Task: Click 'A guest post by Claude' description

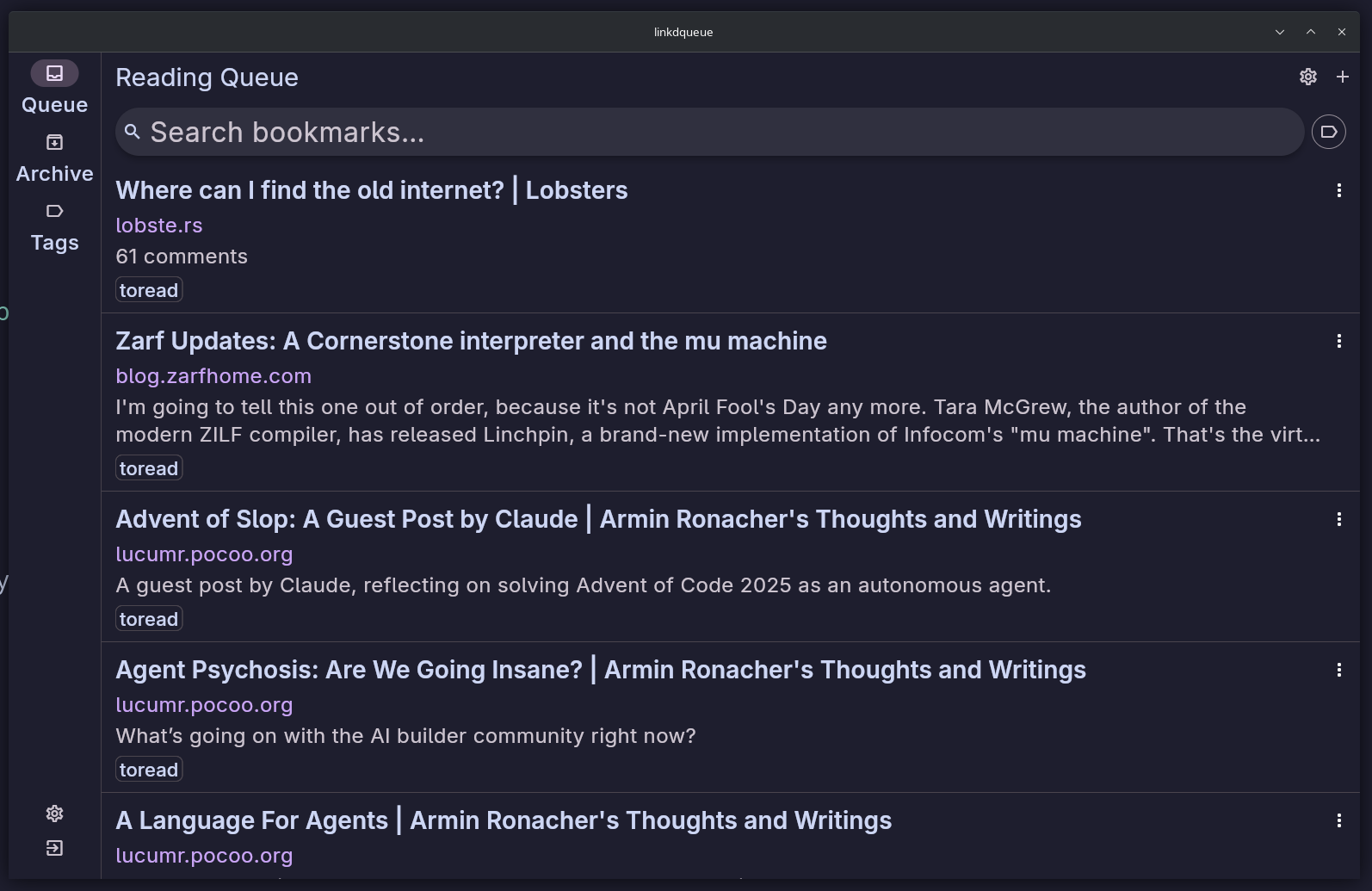Action: tap(584, 585)
